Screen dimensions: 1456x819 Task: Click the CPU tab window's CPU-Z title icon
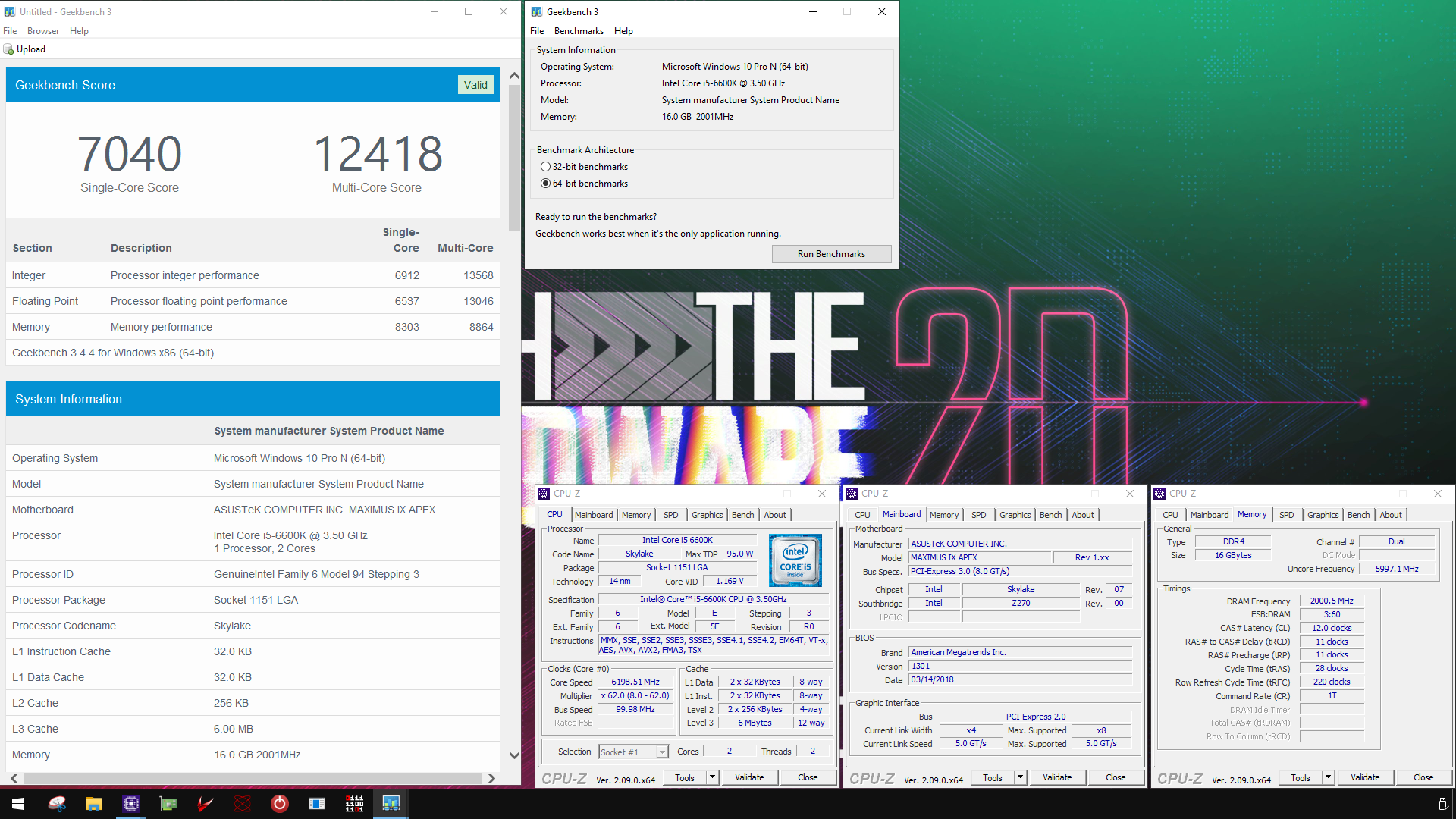tap(544, 494)
